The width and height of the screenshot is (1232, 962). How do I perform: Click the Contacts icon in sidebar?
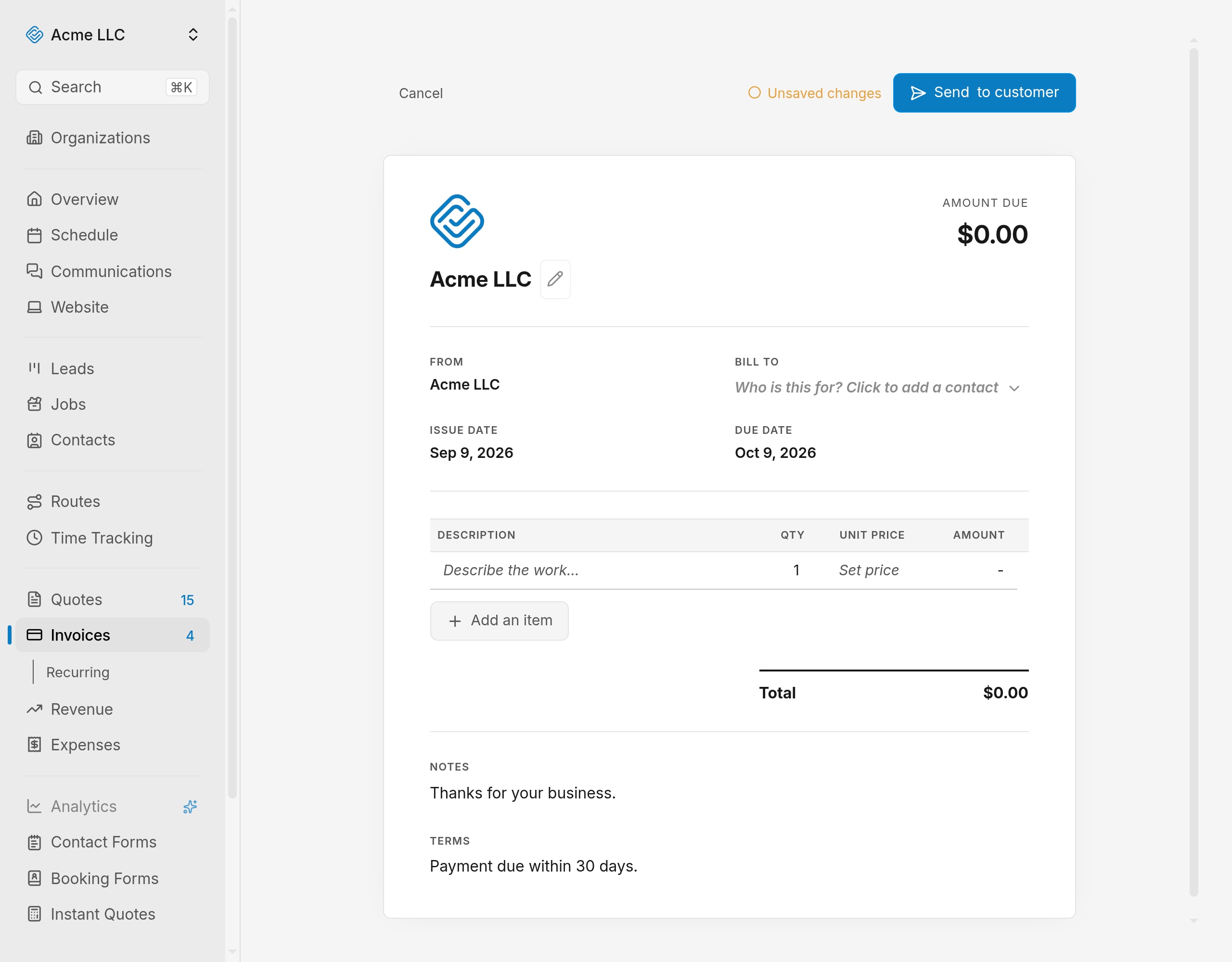coord(35,440)
